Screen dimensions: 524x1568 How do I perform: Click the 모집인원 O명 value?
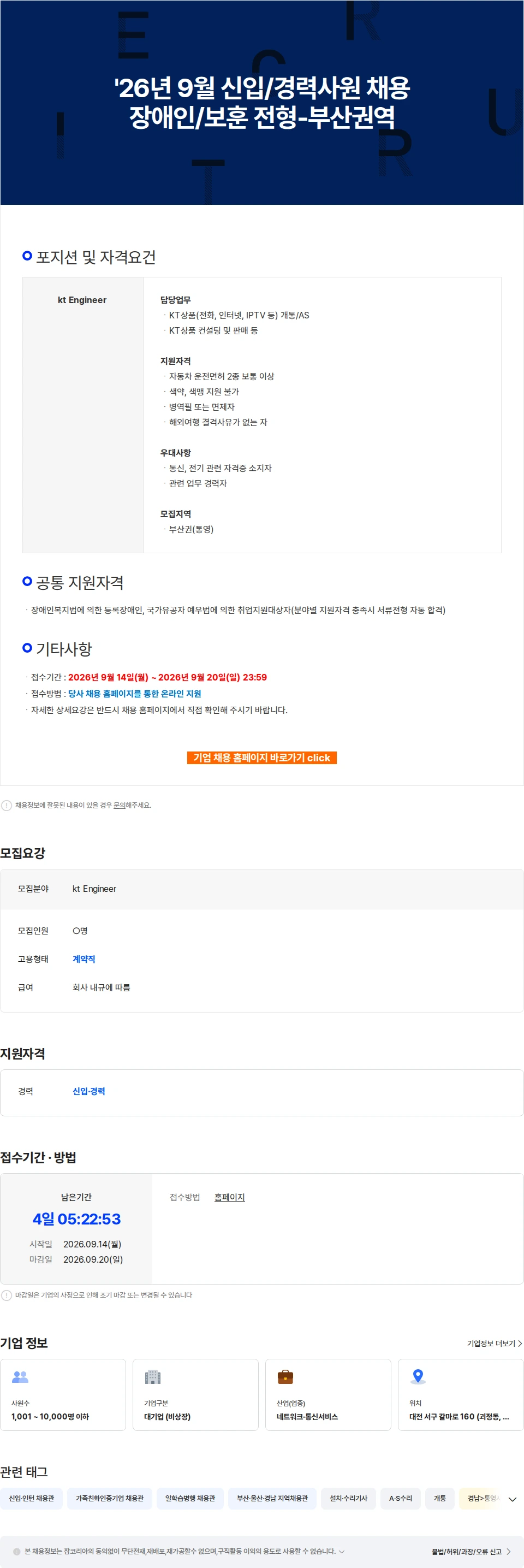tap(80, 931)
